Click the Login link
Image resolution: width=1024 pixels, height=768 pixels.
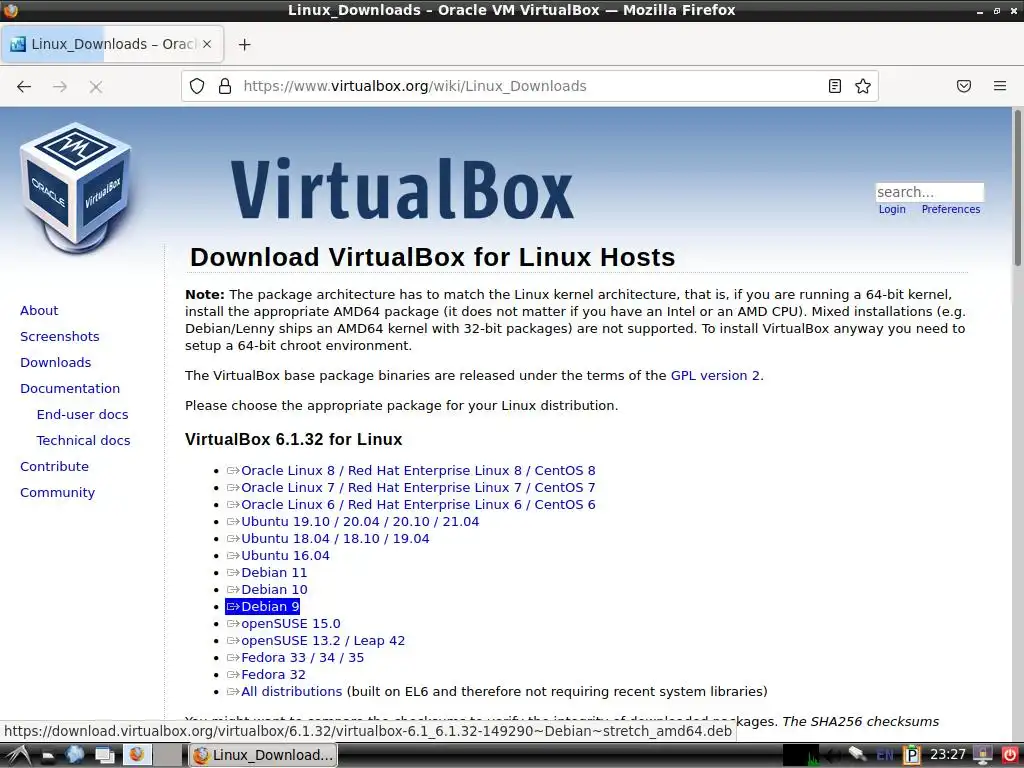891,209
